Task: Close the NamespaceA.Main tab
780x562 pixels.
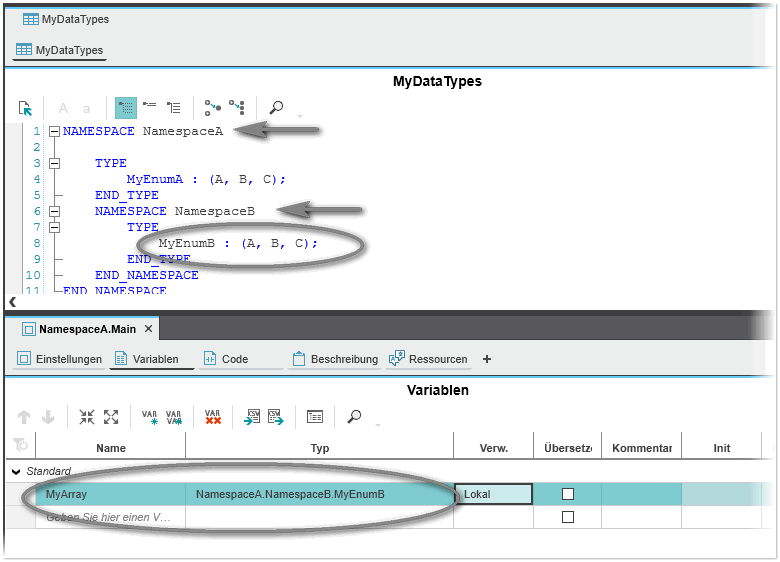Action: point(148,328)
